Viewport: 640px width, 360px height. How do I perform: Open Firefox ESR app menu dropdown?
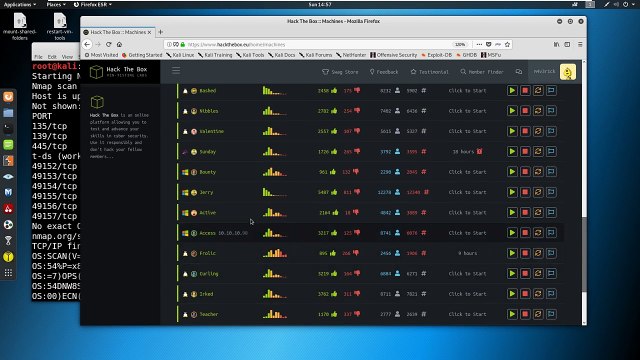pos(93,4)
